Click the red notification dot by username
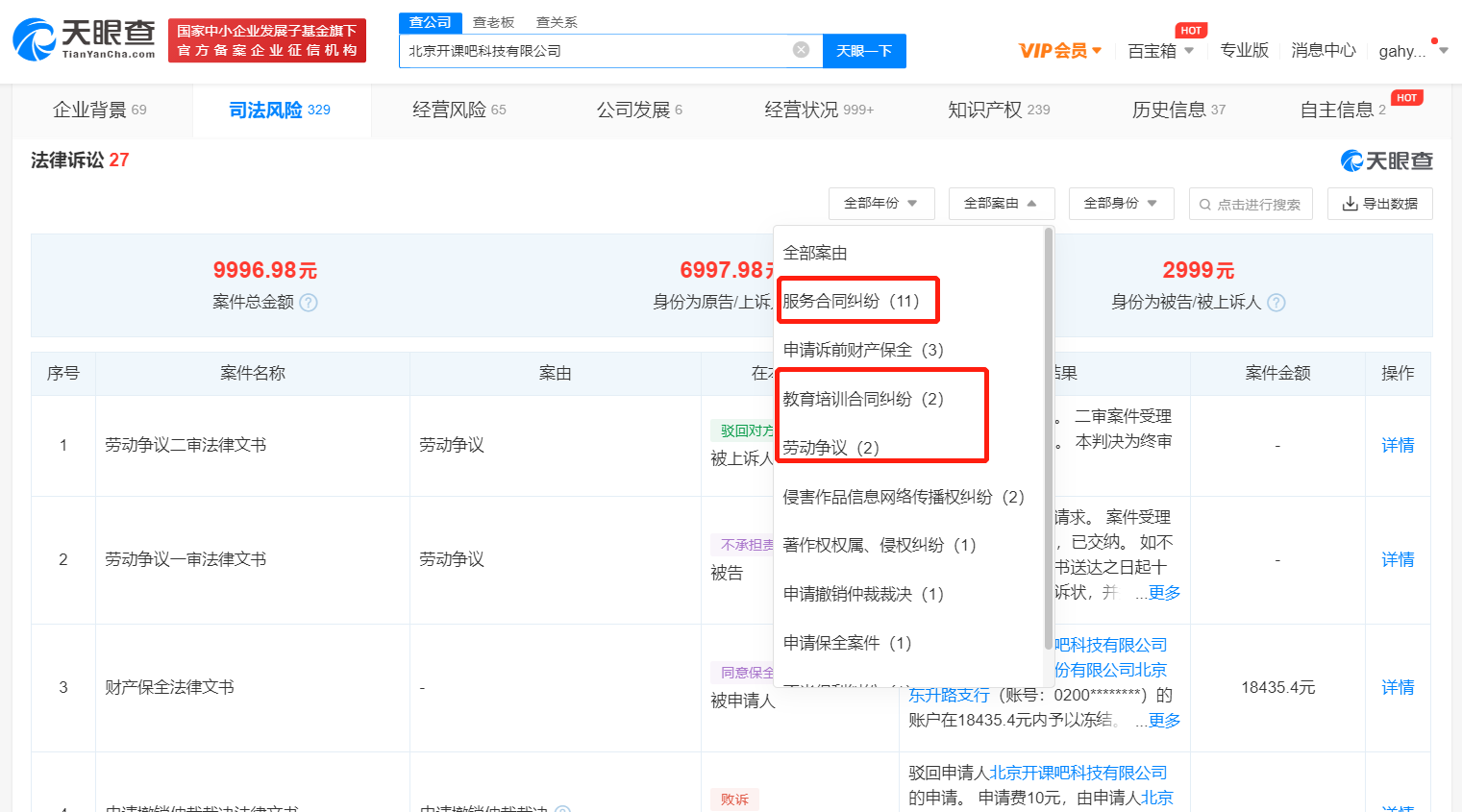This screenshot has width=1462, height=812. pos(1435,41)
